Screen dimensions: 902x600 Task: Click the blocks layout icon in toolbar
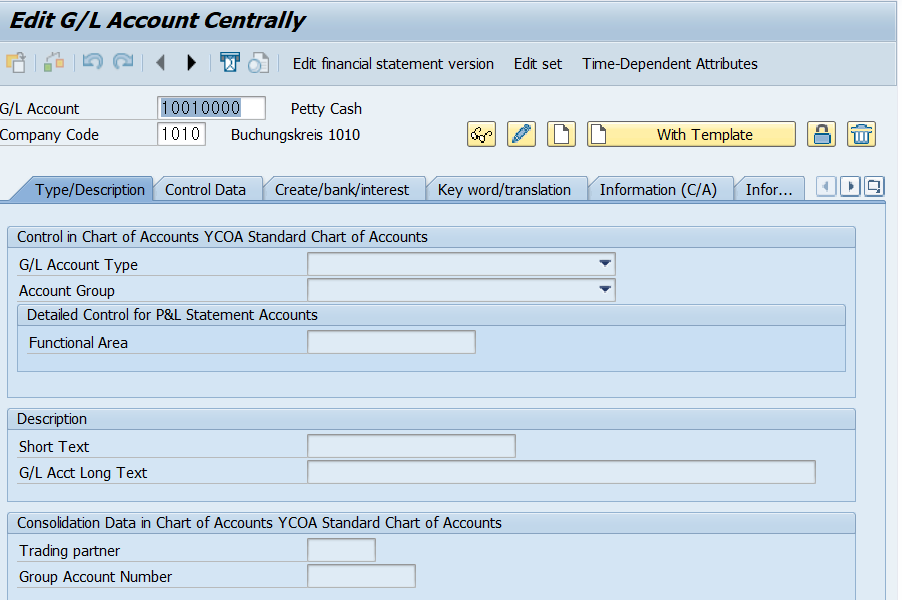click(54, 62)
